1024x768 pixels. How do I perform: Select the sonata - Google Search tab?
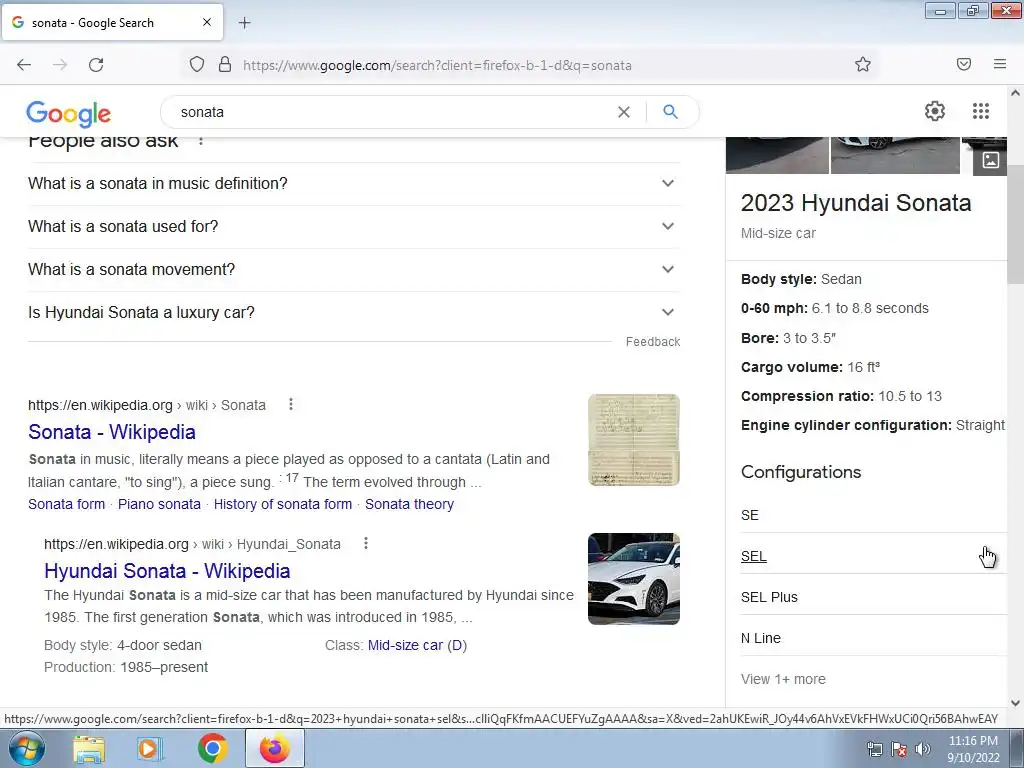click(112, 22)
